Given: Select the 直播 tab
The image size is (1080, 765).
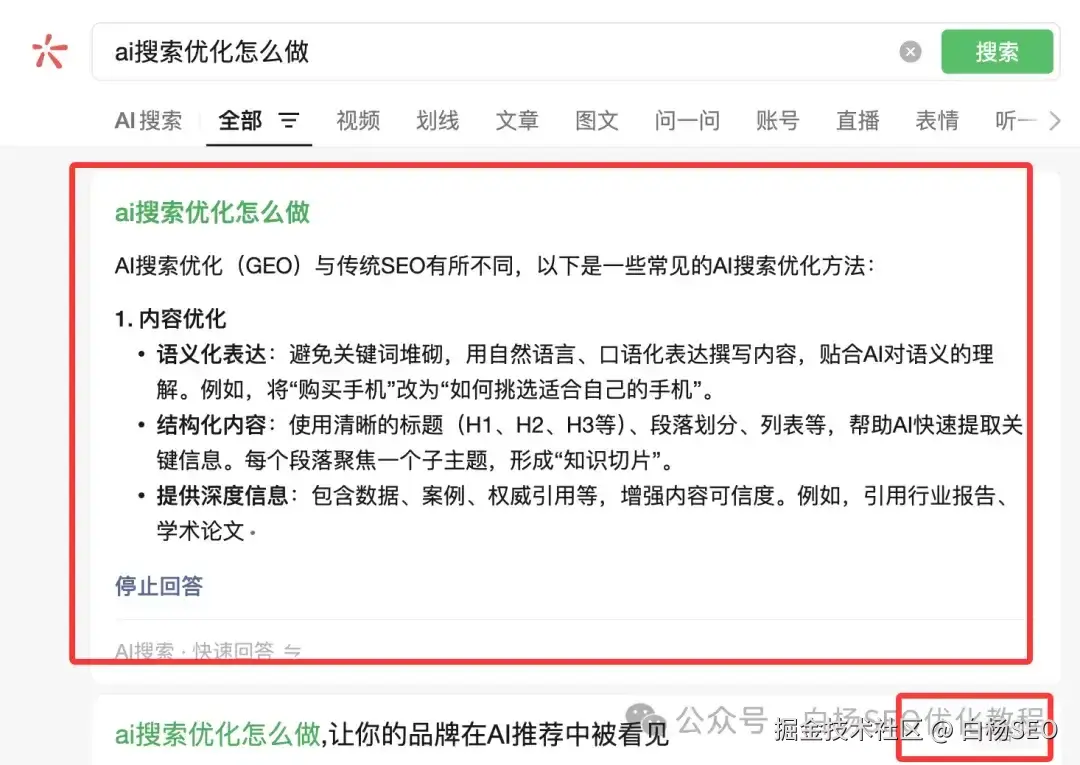Looking at the screenshot, I should [x=858, y=120].
